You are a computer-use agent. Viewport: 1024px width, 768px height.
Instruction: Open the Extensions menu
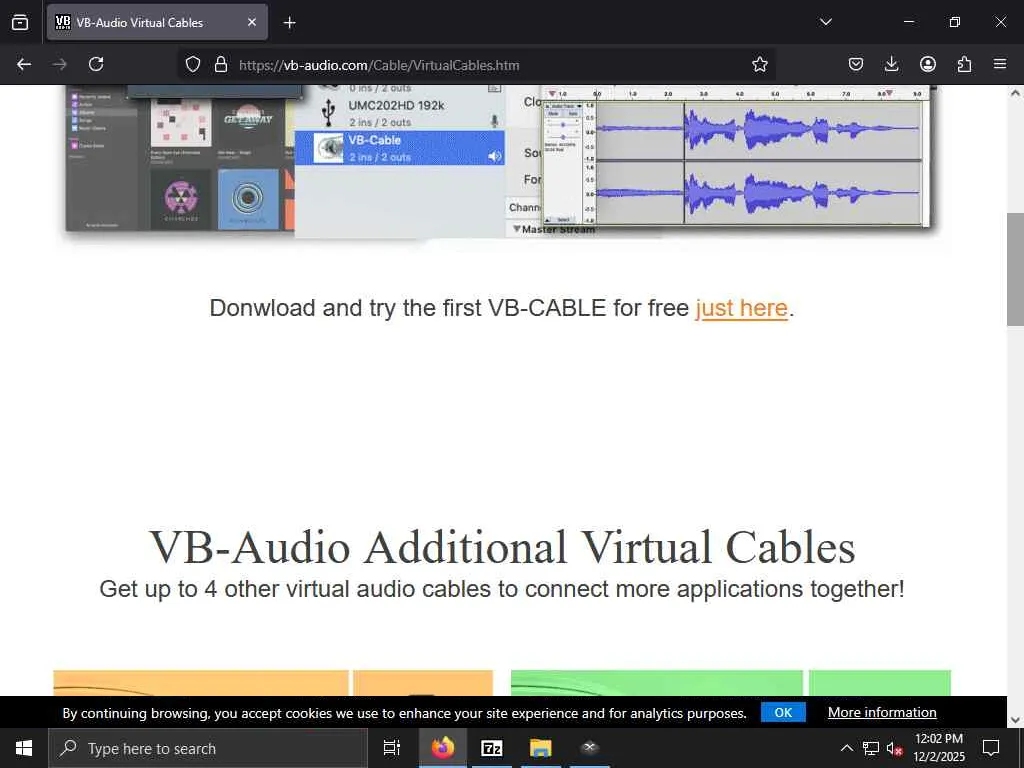[x=964, y=64]
